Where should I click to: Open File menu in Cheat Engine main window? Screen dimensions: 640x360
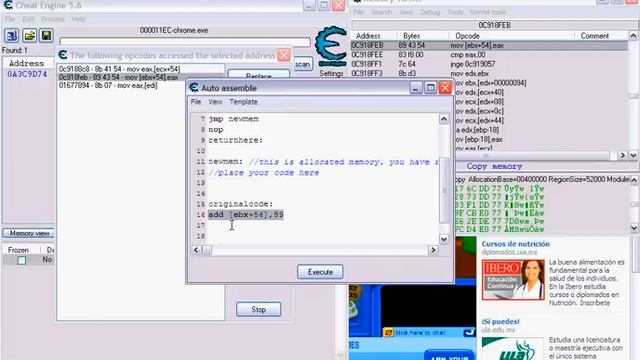(x=10, y=19)
